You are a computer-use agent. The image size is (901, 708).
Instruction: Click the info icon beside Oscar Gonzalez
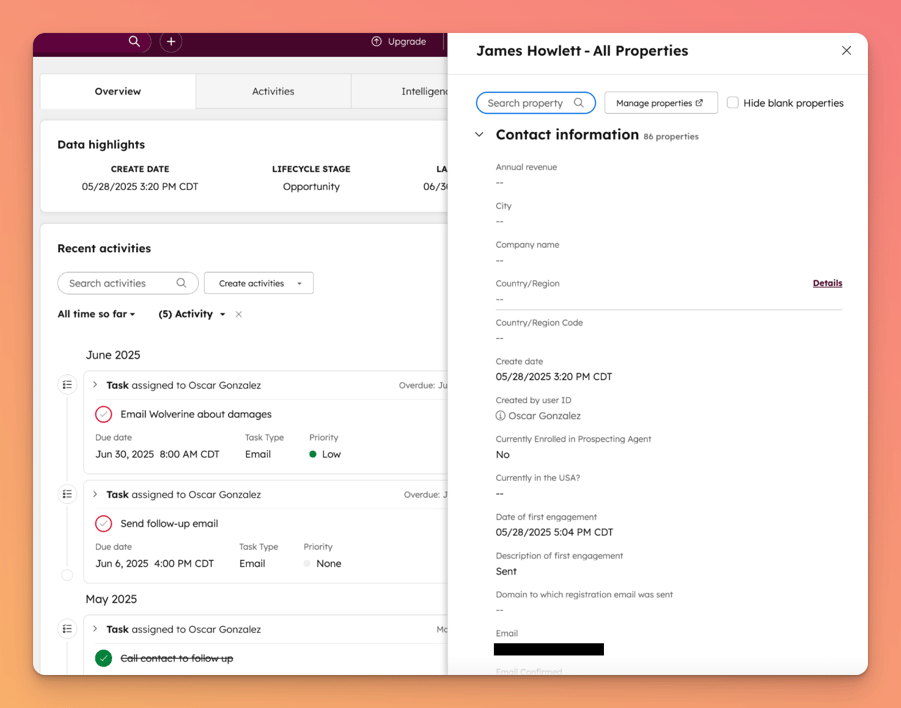[x=500, y=416]
